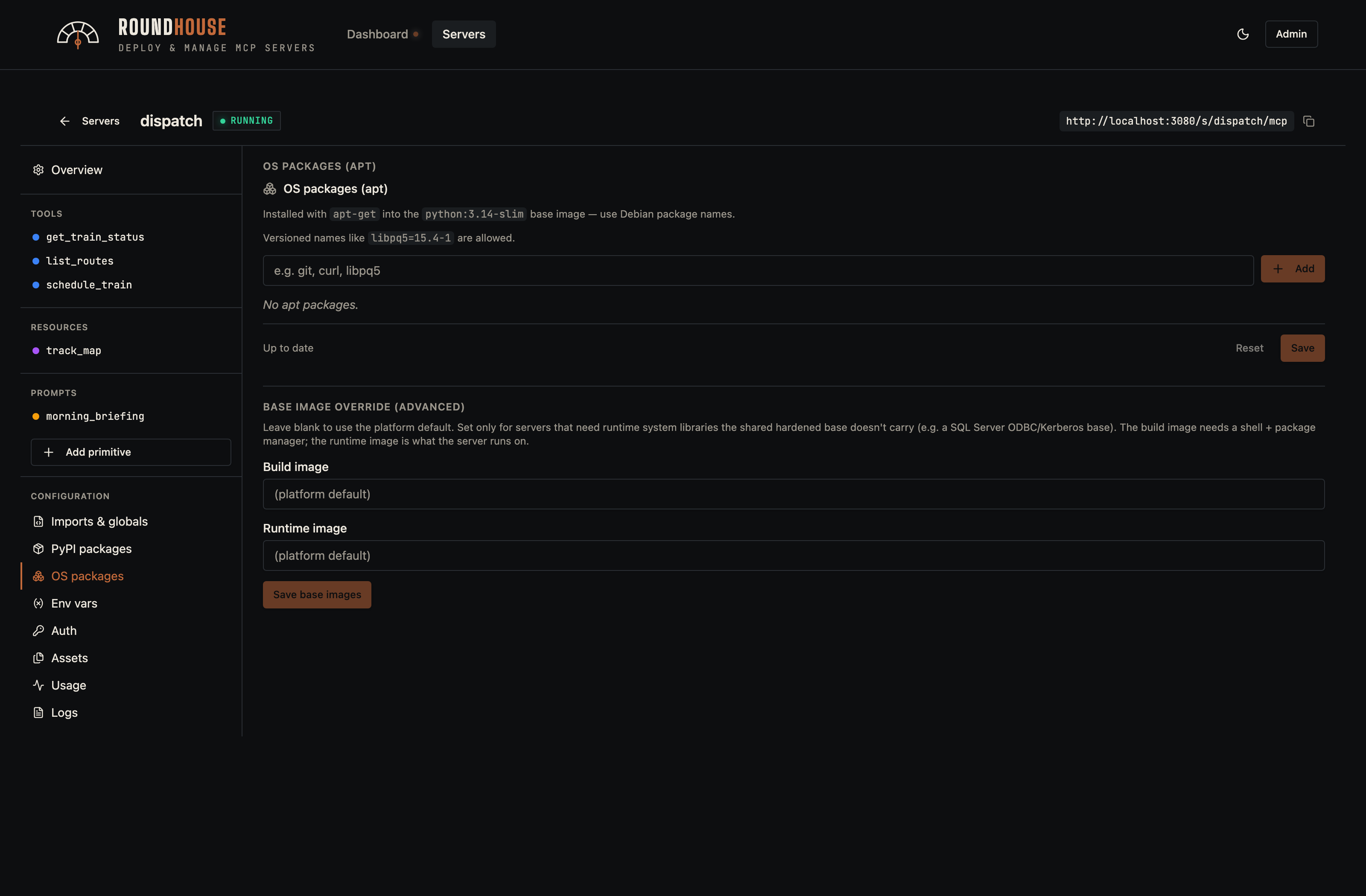Select the schedule_train tool

tap(89, 285)
